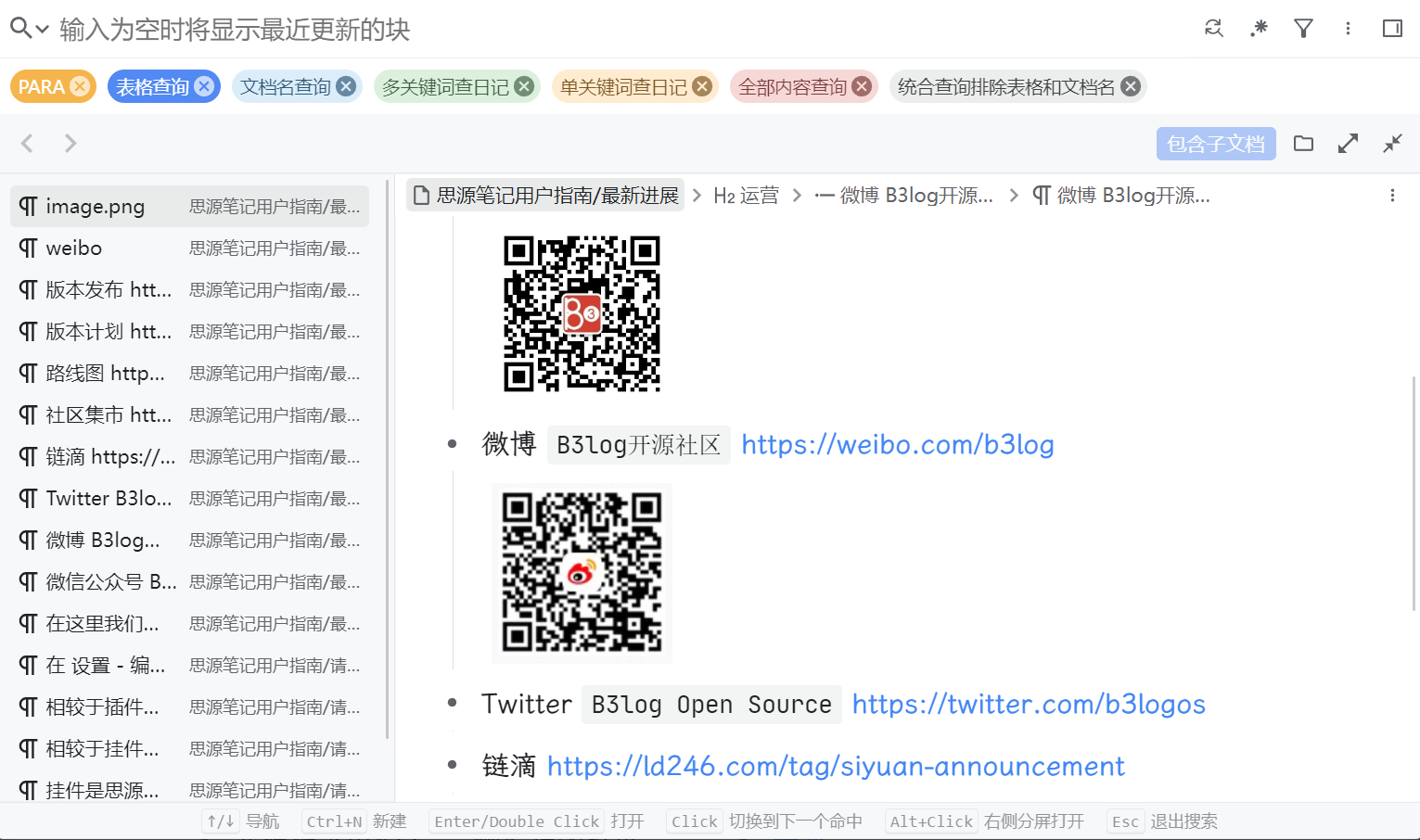Open the search method asterisk icon

1259,29
